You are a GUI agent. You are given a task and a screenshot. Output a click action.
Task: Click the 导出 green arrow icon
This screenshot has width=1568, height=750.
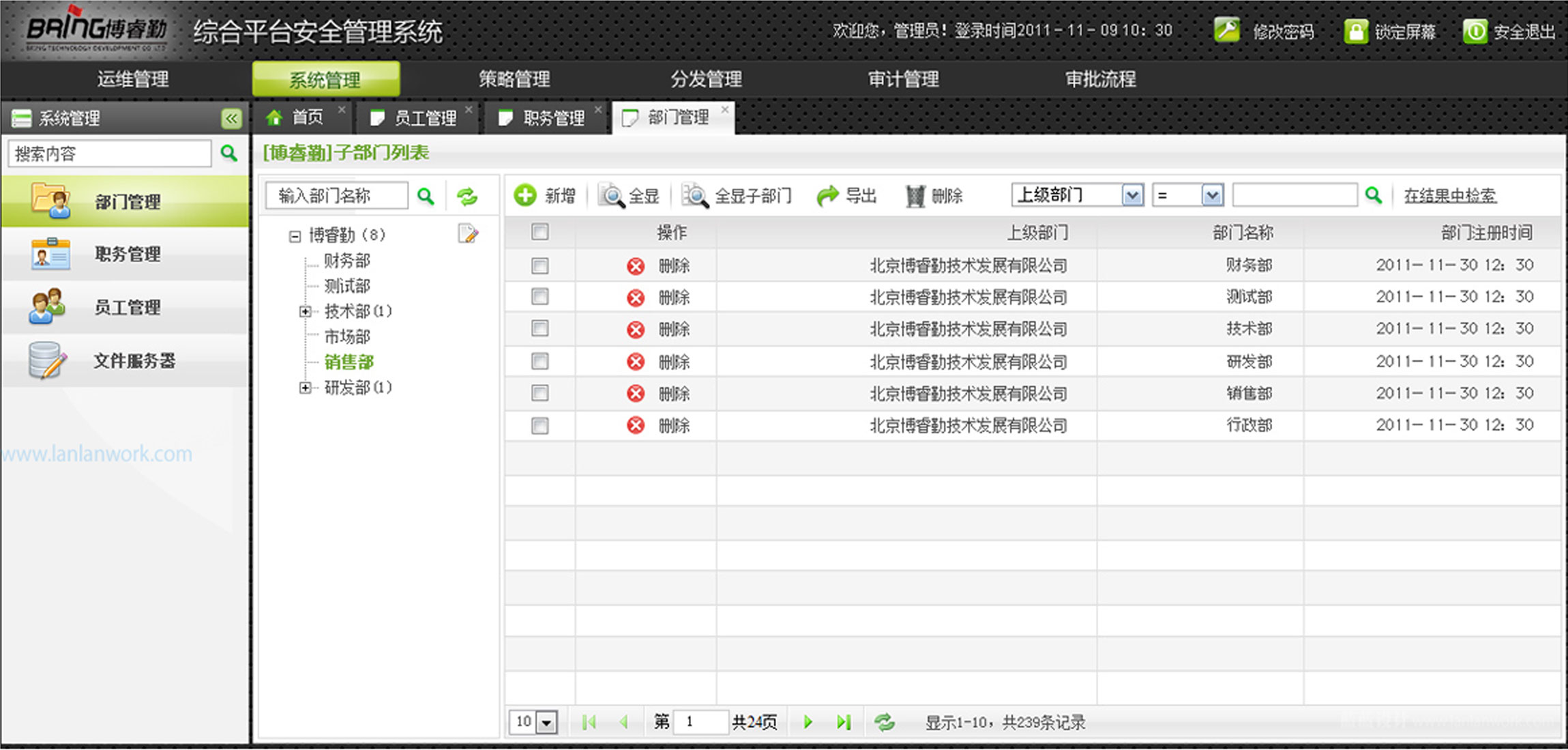(x=827, y=196)
